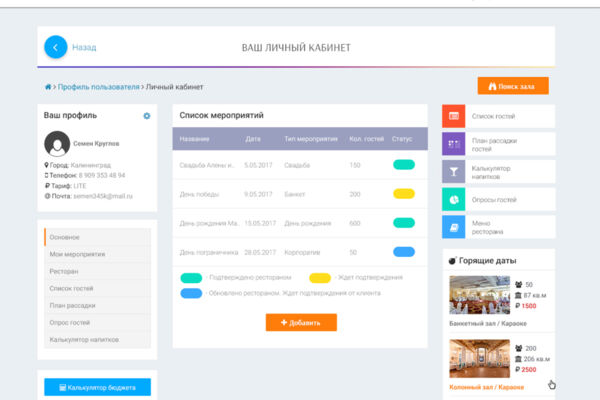
Task: Open the Колонный зал thumbnail image
Action: (479, 359)
